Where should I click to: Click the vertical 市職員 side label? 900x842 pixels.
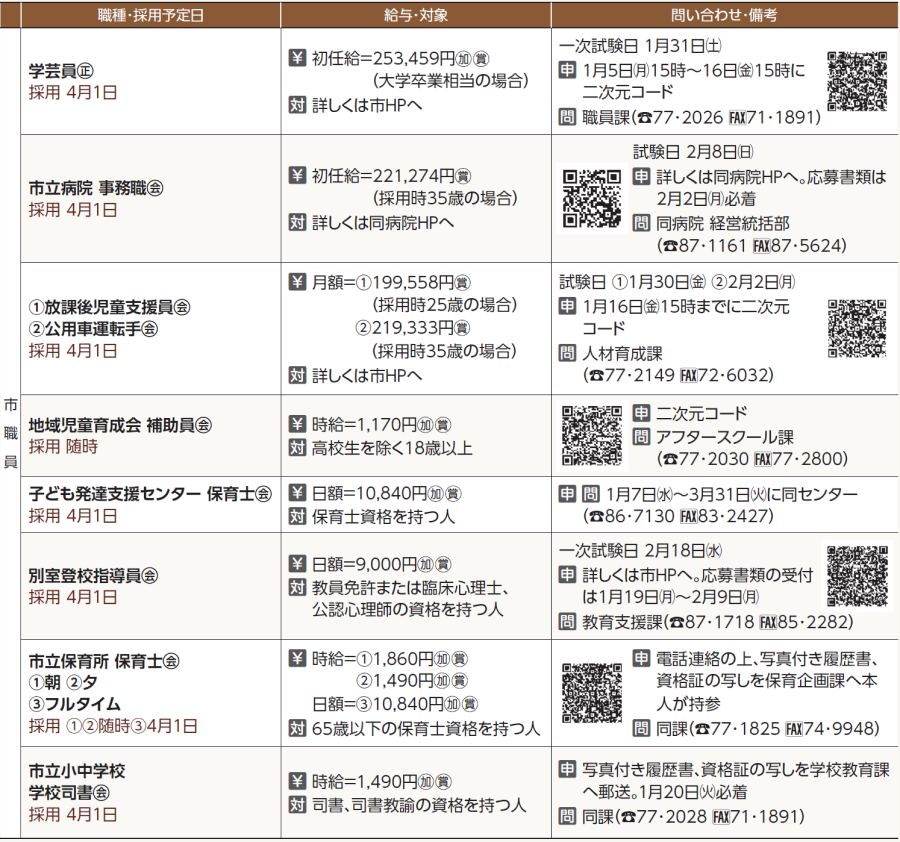coord(10,433)
